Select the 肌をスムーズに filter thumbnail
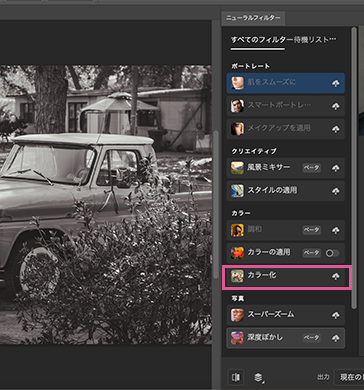Viewport: 364px width, 390px height. pos(237,83)
